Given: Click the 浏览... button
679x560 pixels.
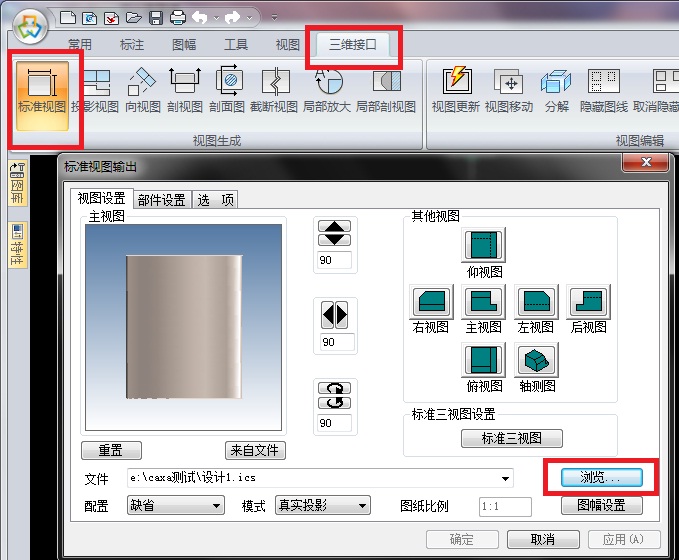Looking at the screenshot, I should (x=601, y=477).
